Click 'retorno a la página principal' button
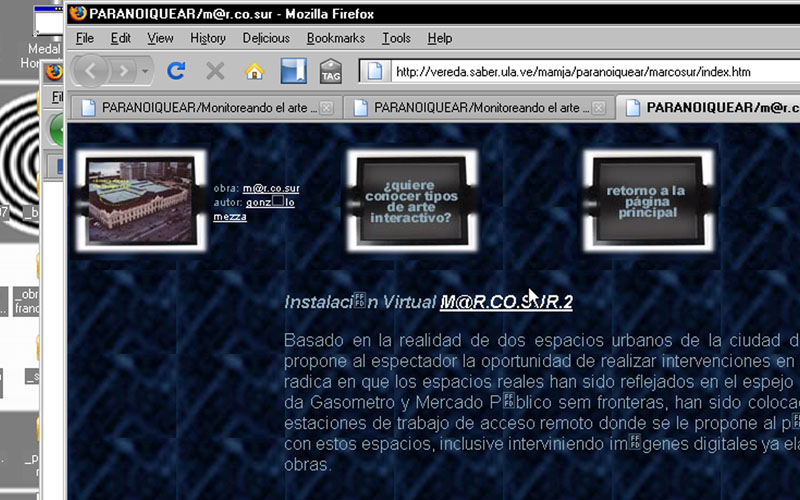 pyautogui.click(x=648, y=200)
